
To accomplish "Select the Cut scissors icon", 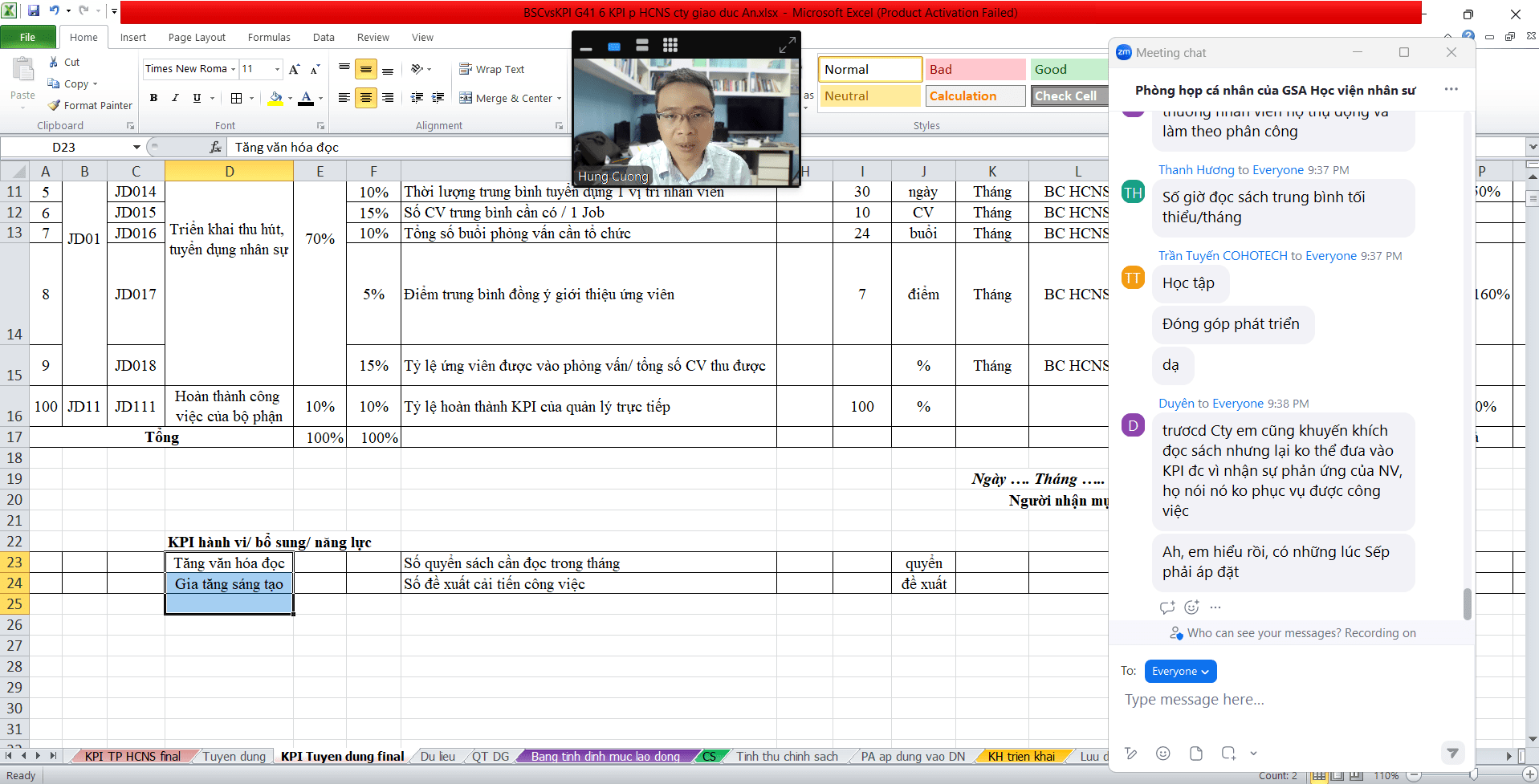I will coord(54,62).
